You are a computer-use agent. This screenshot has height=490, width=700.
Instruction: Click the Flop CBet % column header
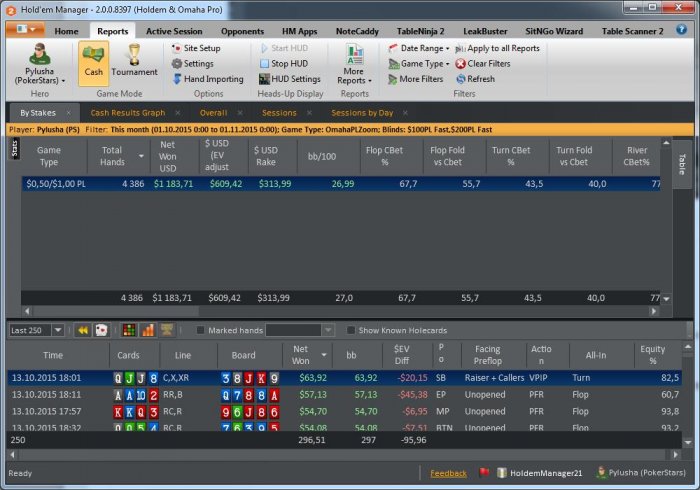coord(391,156)
